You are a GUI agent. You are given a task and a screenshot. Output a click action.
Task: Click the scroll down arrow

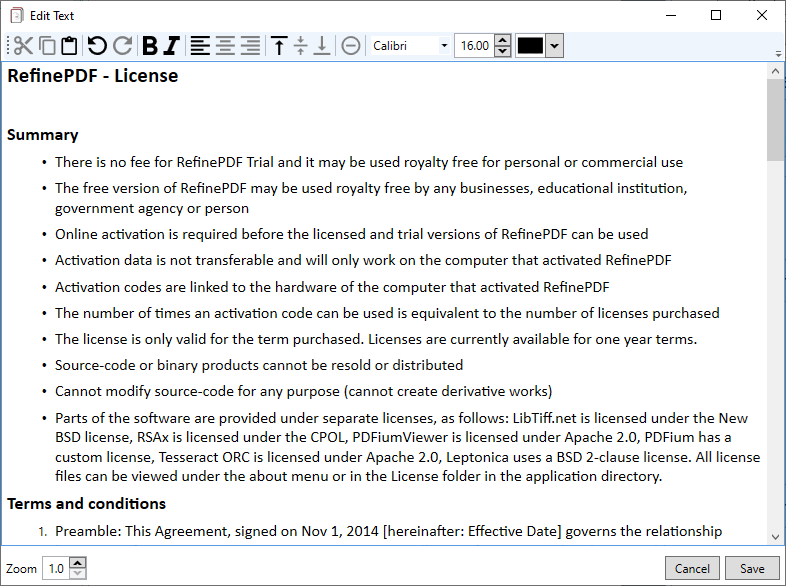coord(775,537)
